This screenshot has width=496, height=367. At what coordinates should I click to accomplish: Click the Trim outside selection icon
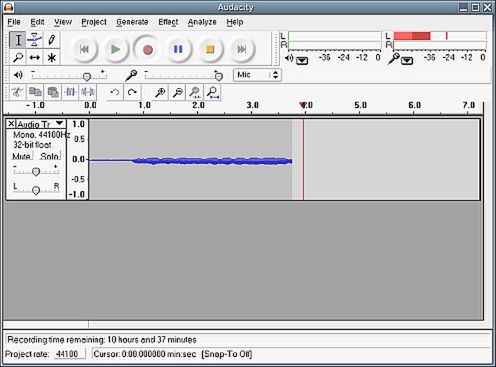[x=70, y=92]
